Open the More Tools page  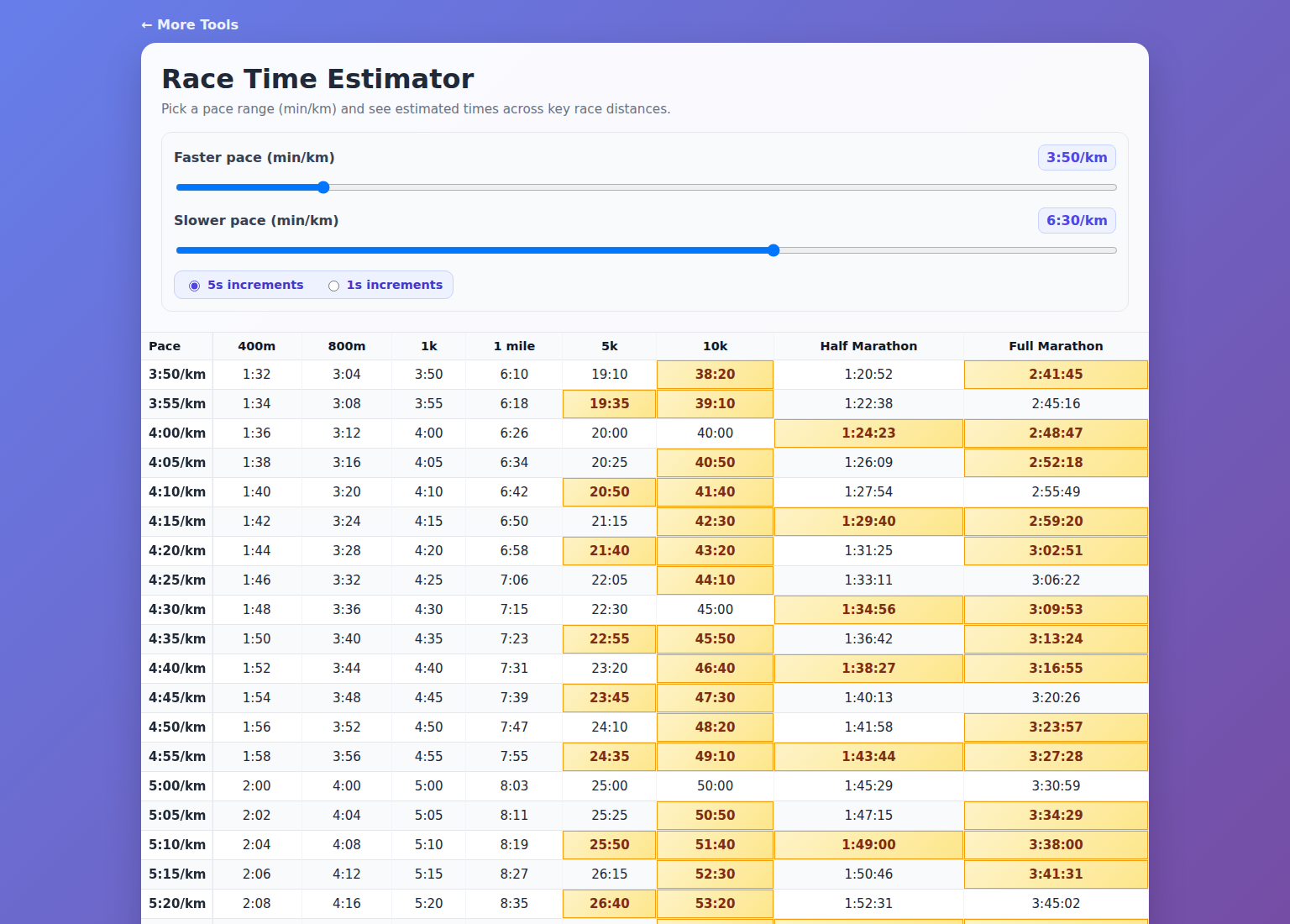[197, 24]
